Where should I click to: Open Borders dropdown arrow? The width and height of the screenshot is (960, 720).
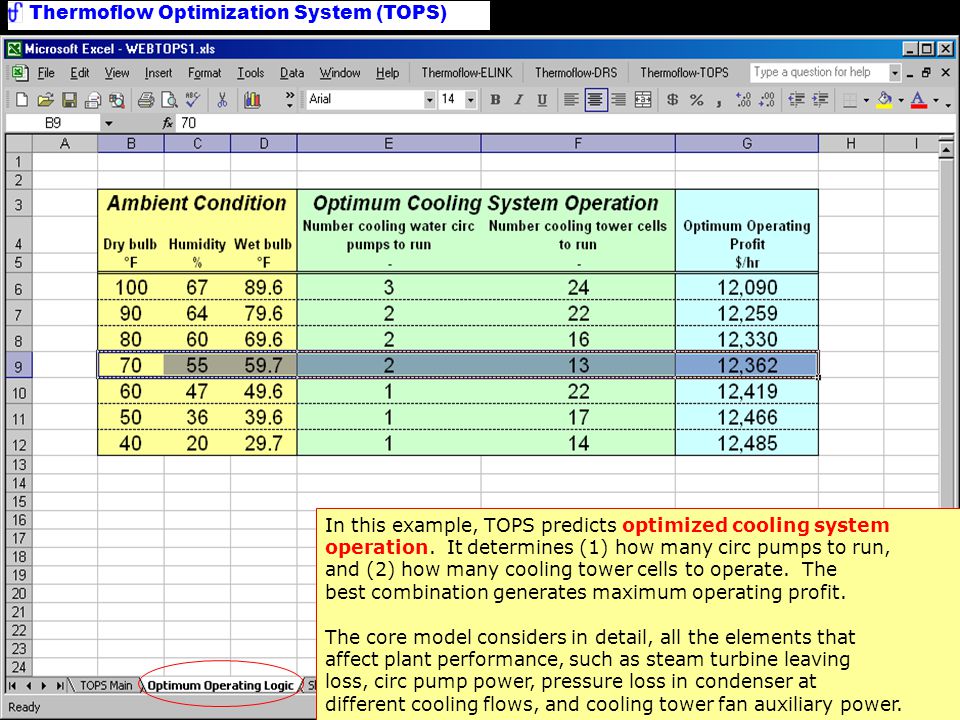(x=866, y=100)
